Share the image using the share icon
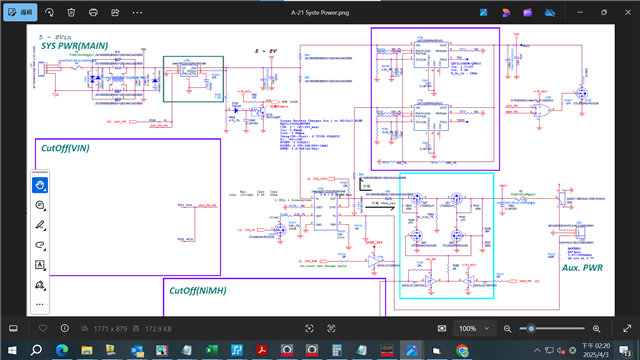 115,13
